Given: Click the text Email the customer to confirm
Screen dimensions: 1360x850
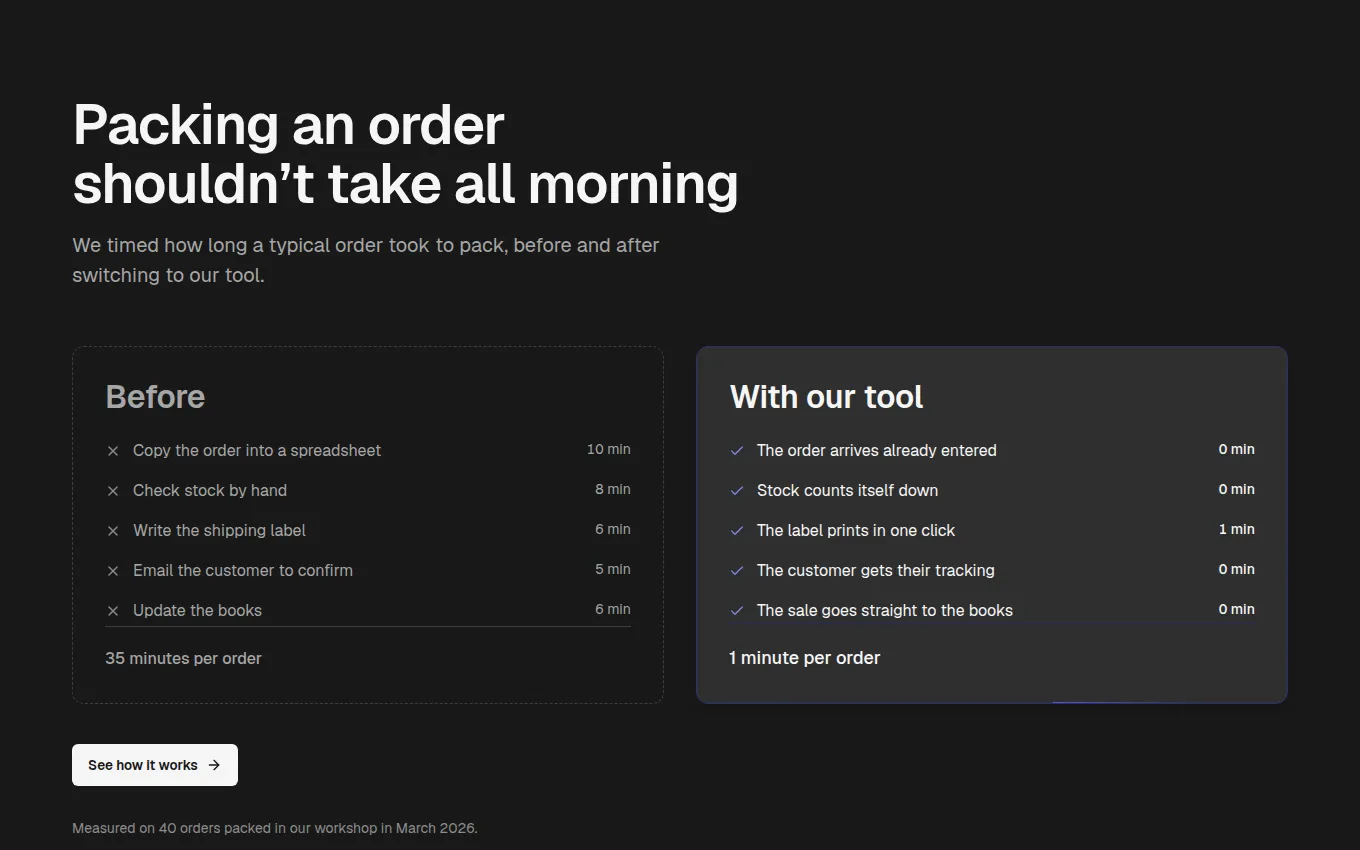Looking at the screenshot, I should [243, 570].
